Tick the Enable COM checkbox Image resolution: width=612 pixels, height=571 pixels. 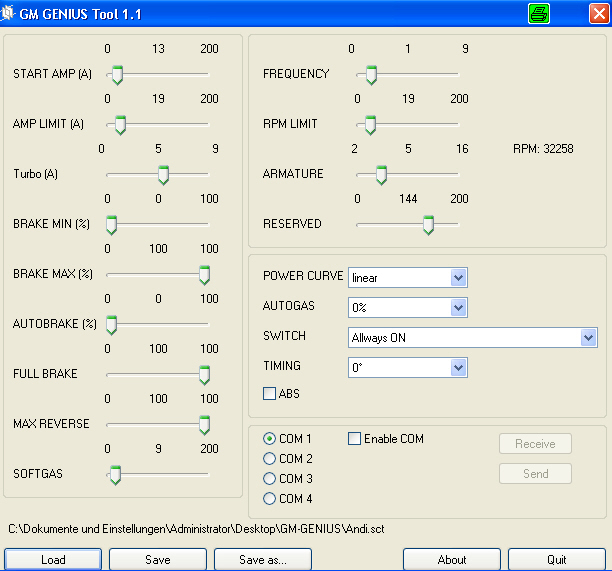point(354,438)
